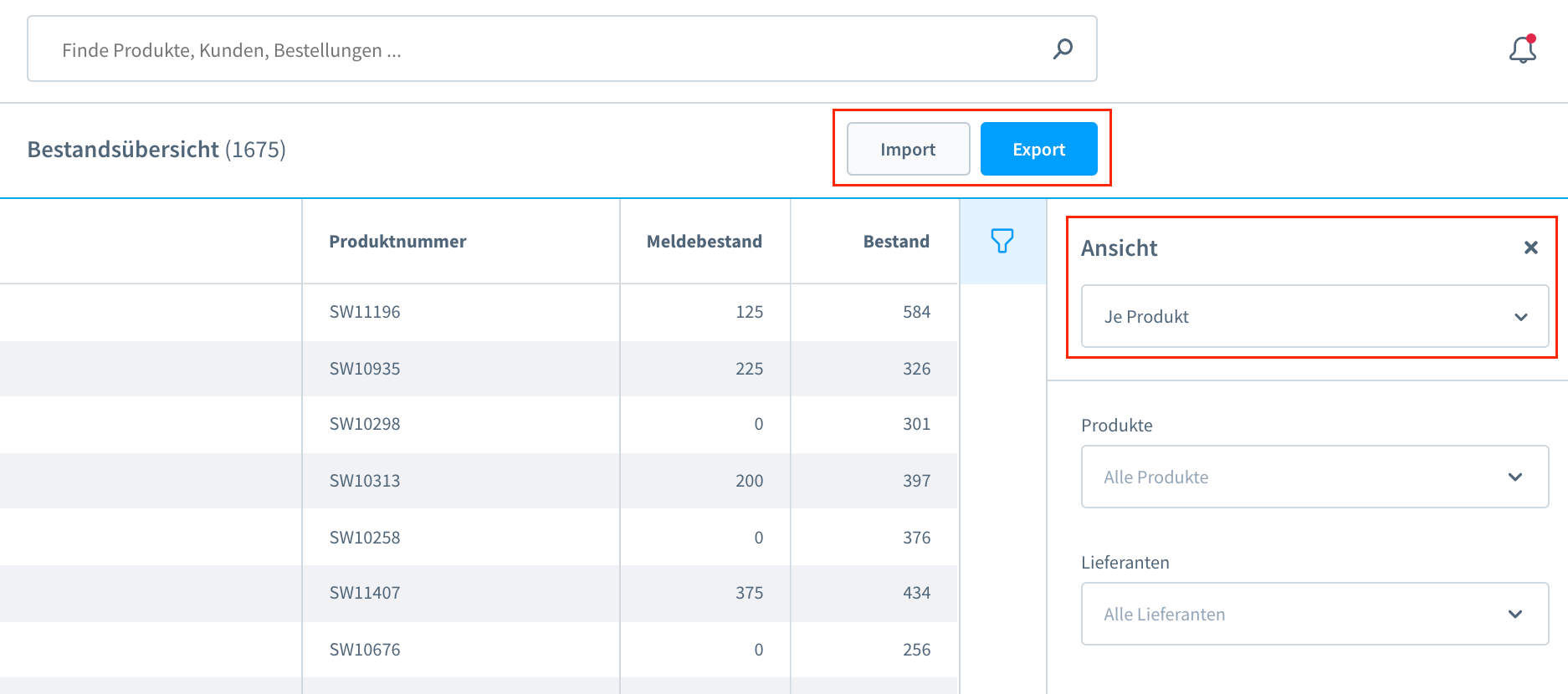The image size is (1568, 694).
Task: Open the Alle Produkte dropdown
Action: (1314, 477)
